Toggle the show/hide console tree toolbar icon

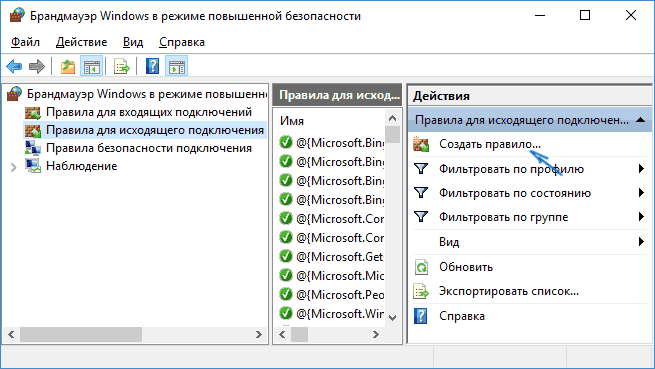click(91, 66)
